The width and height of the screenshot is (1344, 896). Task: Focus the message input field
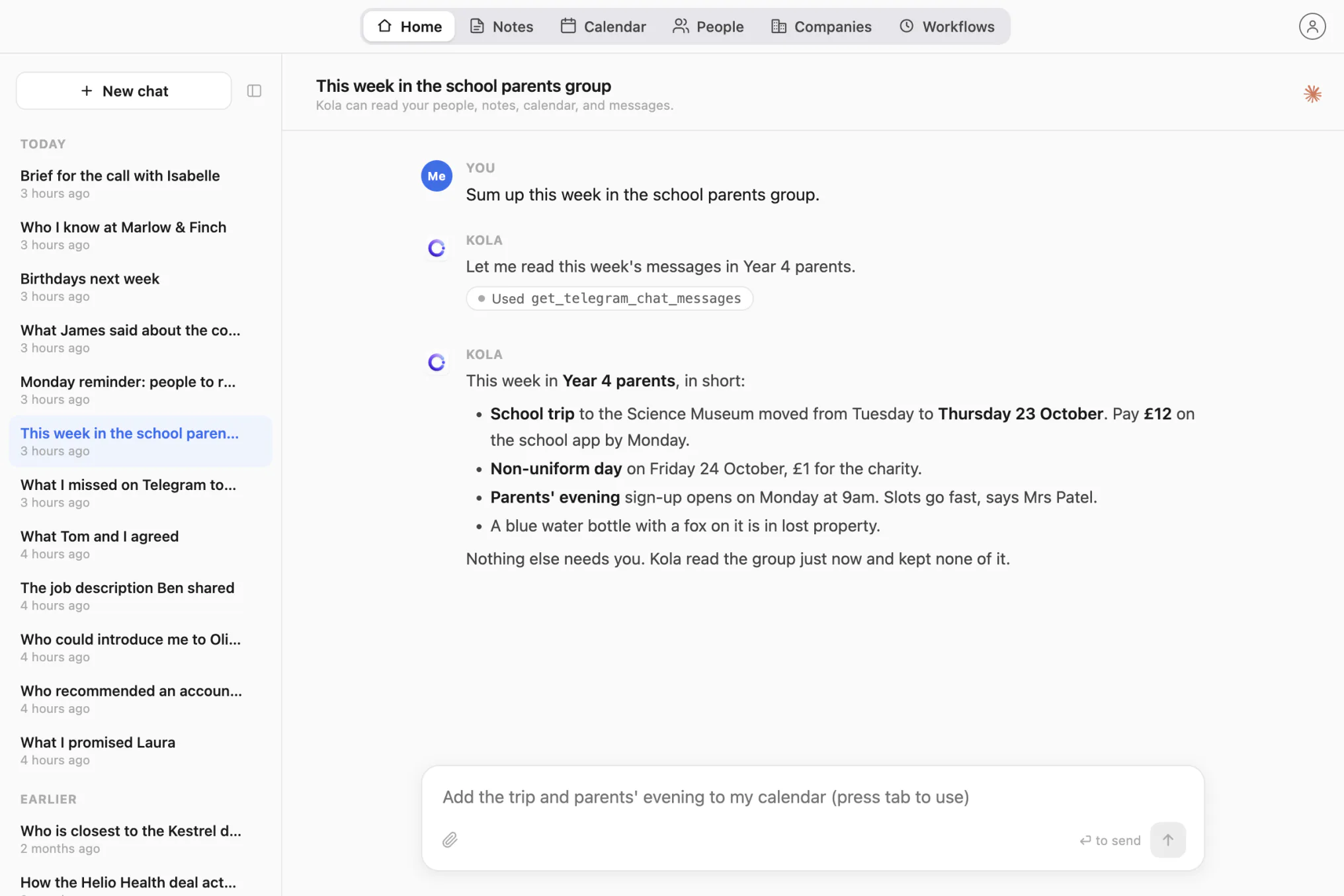click(813, 797)
